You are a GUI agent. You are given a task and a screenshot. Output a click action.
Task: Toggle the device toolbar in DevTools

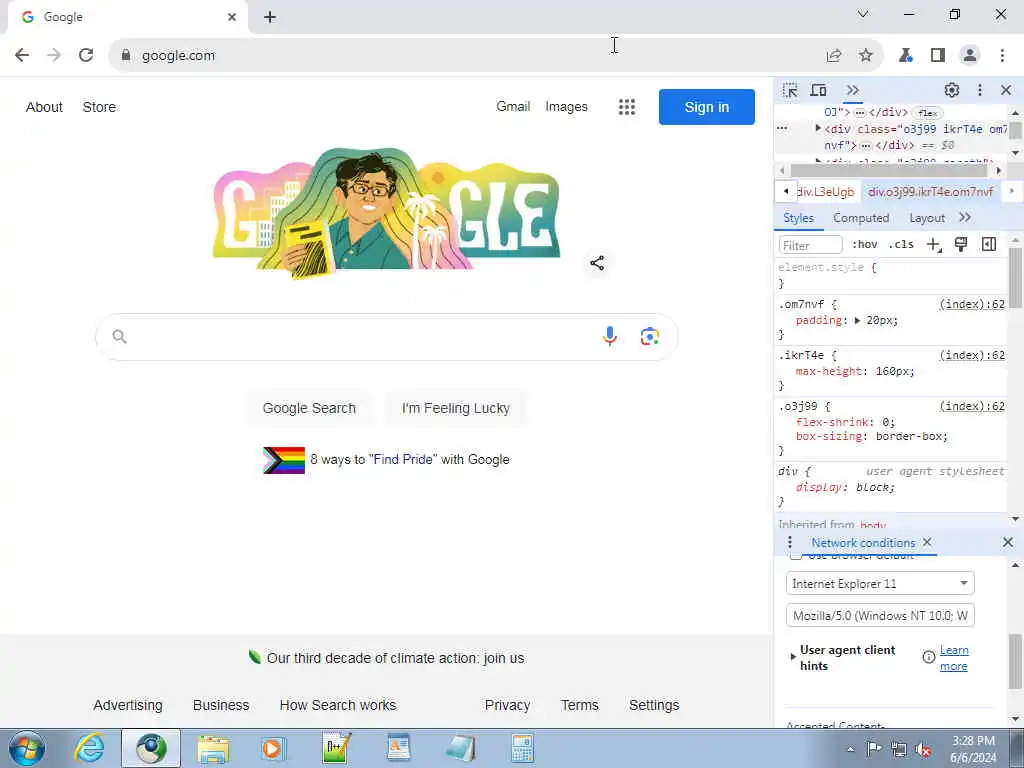[818, 90]
